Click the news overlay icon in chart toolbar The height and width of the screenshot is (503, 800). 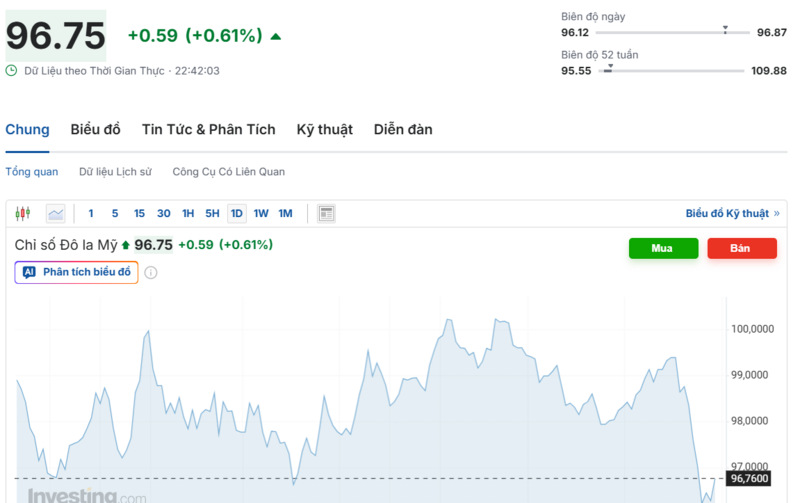[326, 213]
